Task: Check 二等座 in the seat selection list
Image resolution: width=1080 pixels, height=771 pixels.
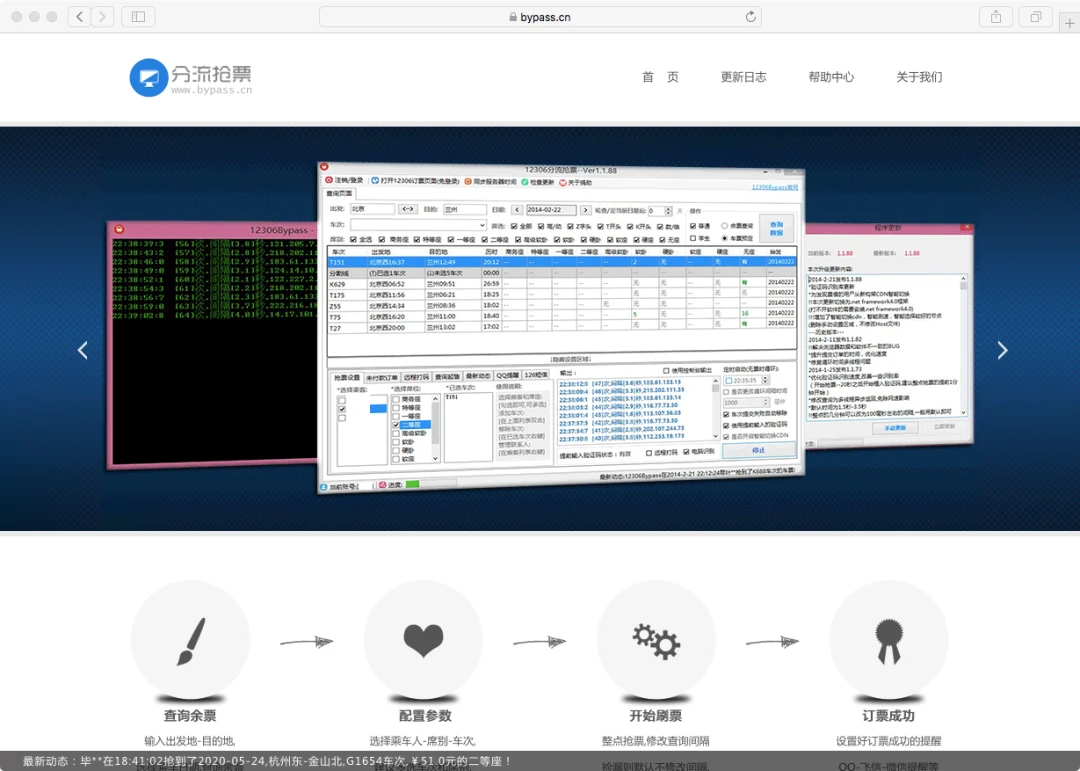Action: (x=395, y=425)
